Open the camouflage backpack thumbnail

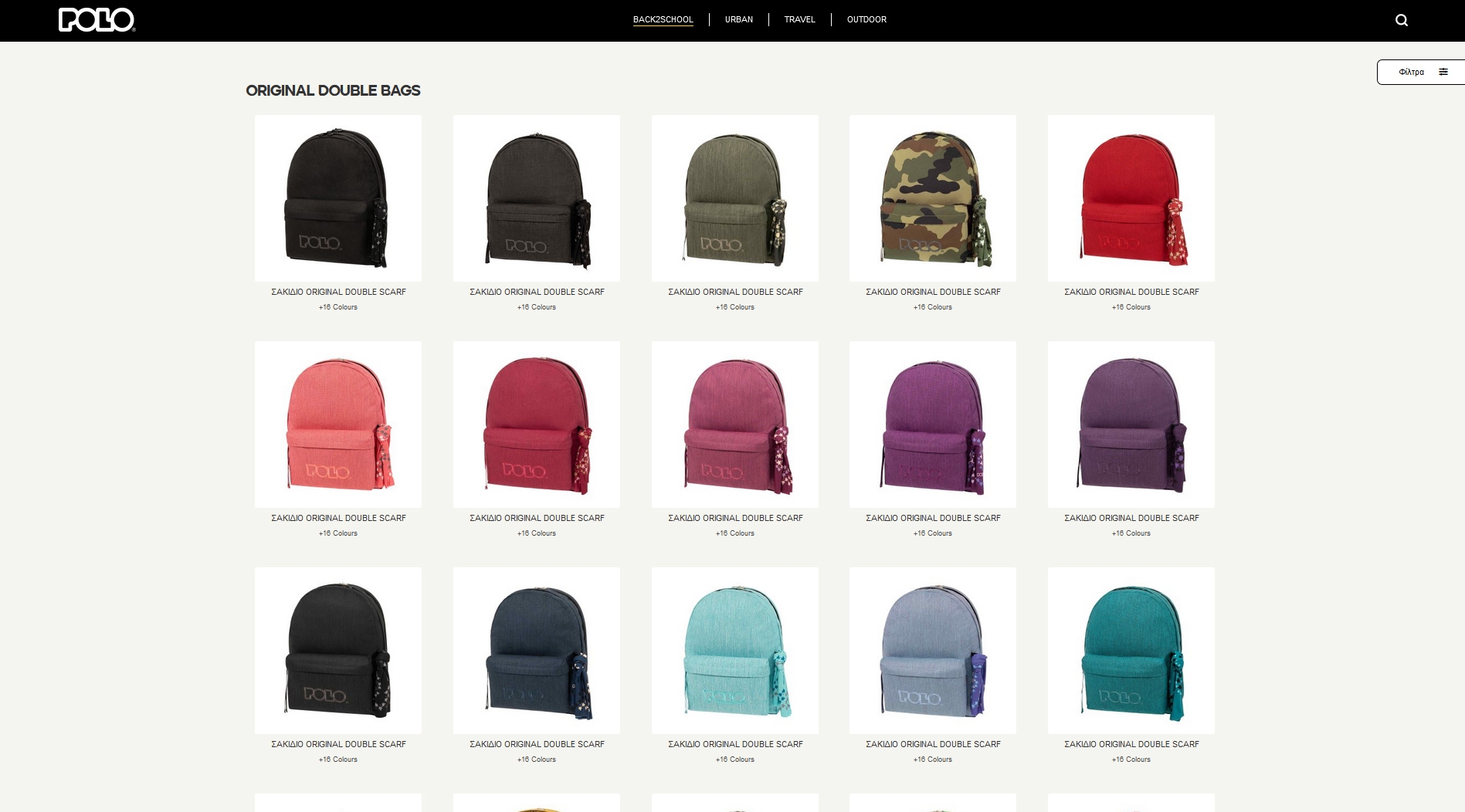point(933,198)
